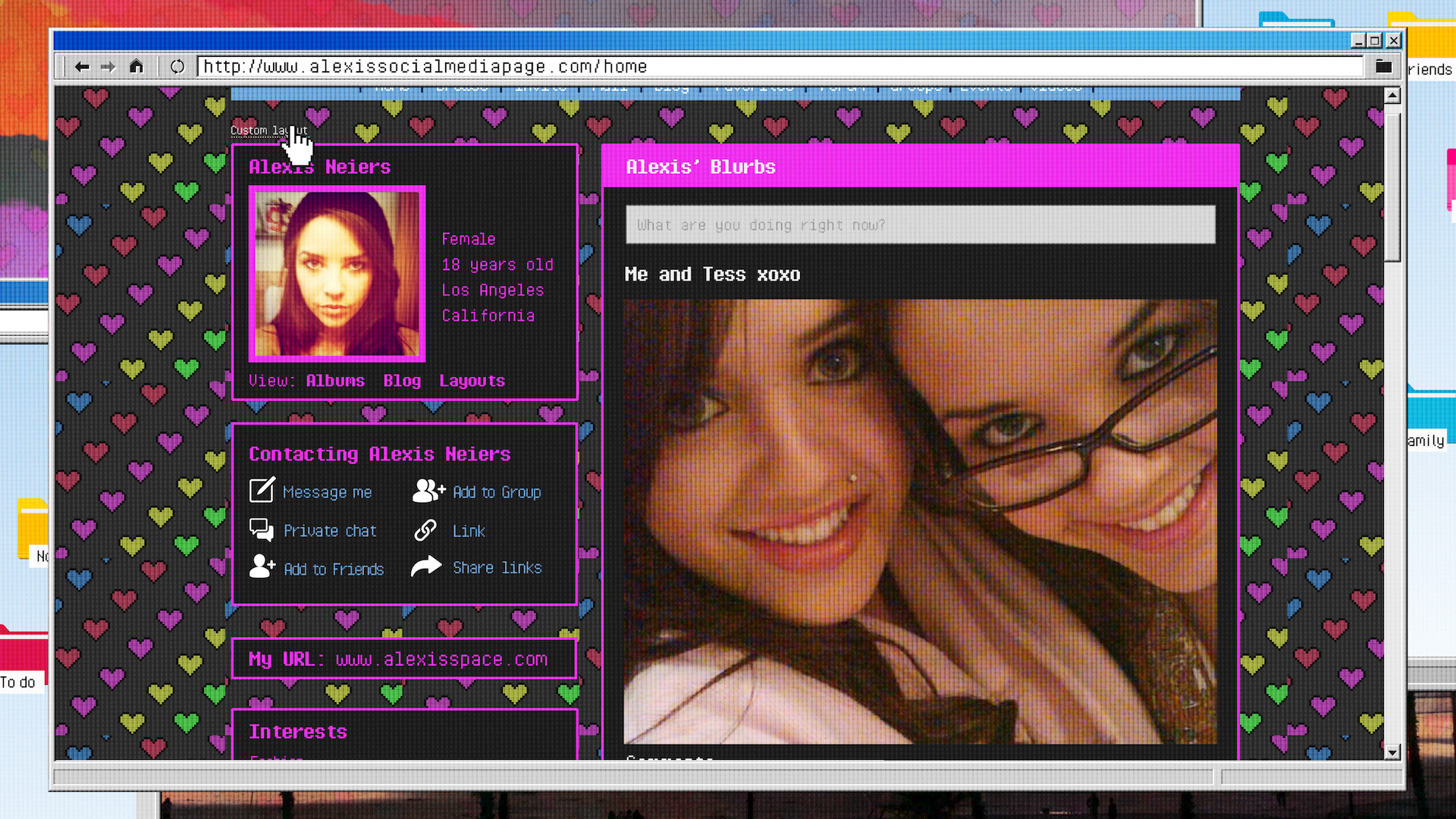
Task: Click the Alexis Neiers name heading
Action: [x=319, y=167]
